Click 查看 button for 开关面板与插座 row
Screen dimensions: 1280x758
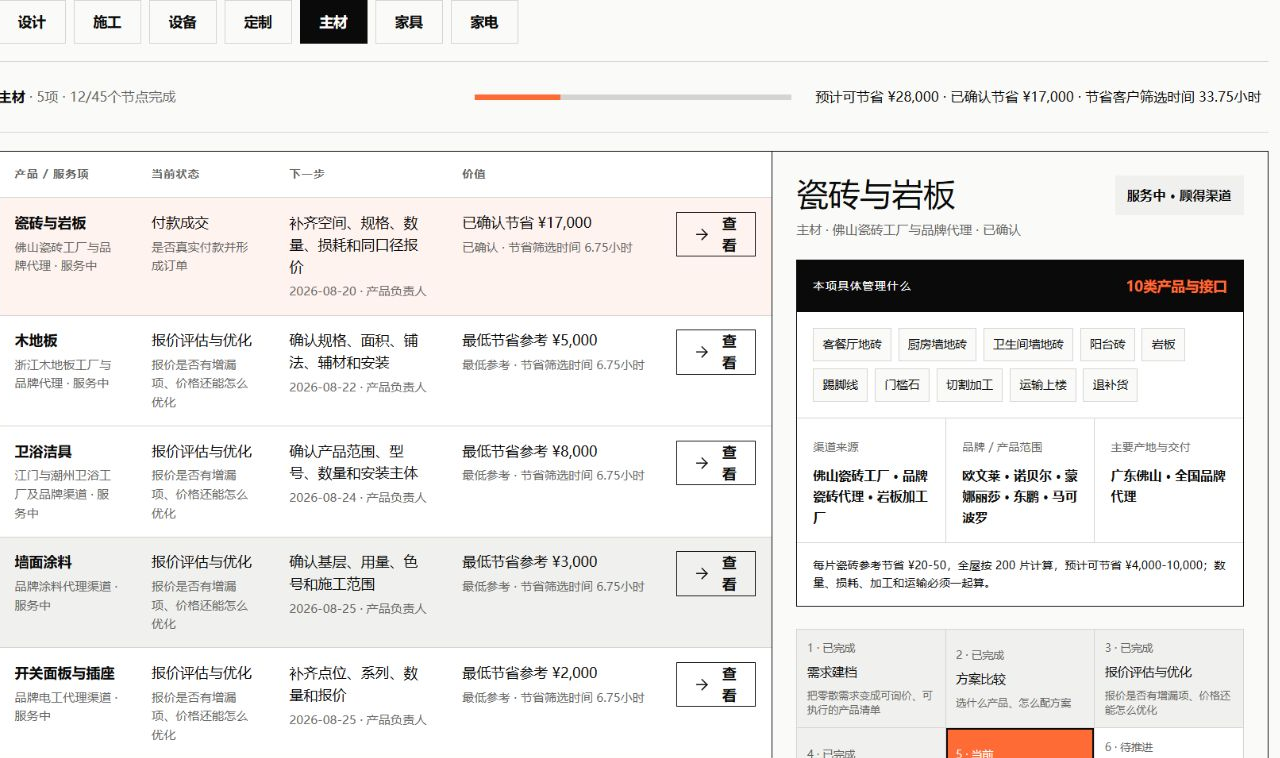click(x=716, y=684)
